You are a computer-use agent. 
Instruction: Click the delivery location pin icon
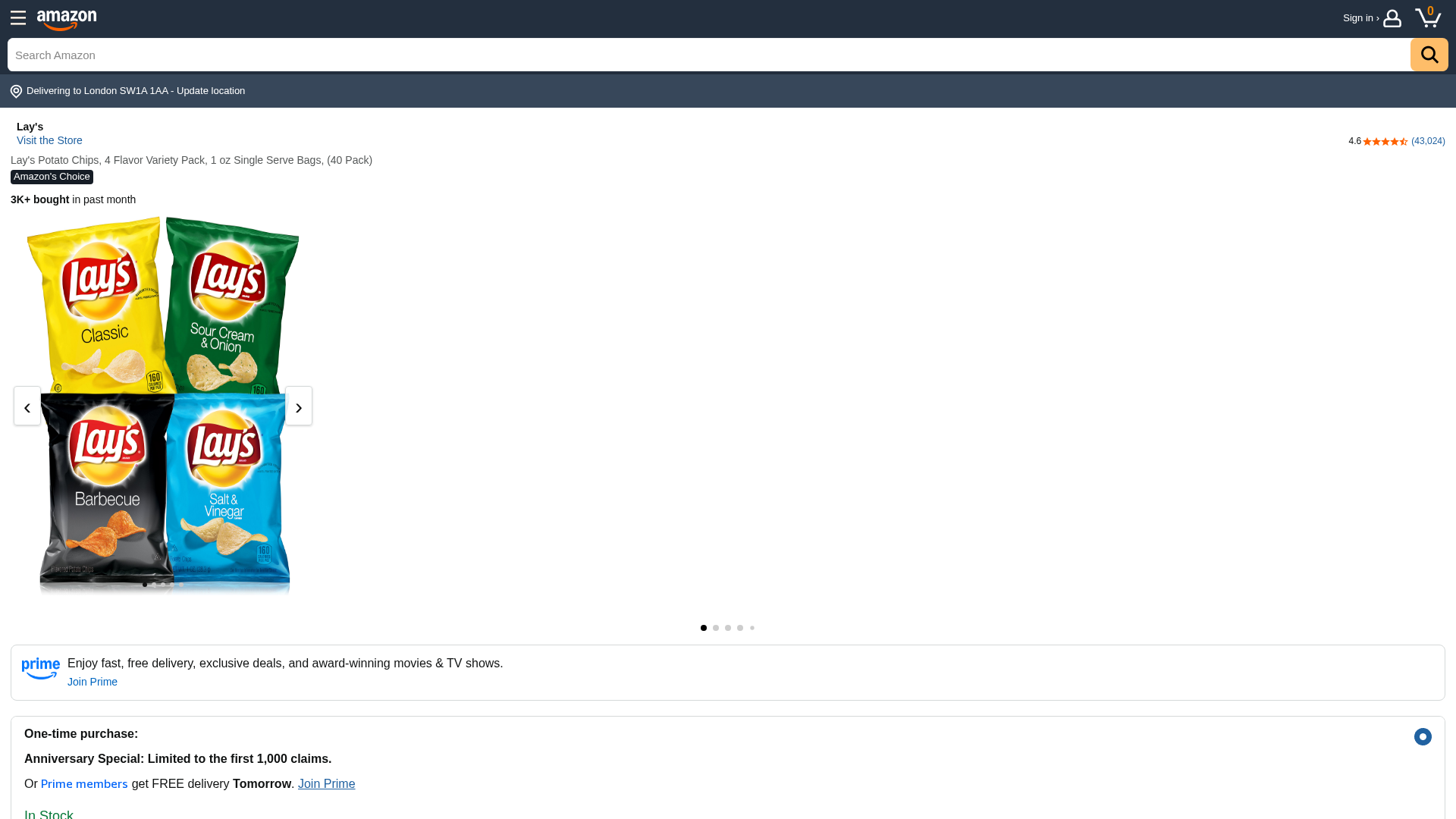[16, 91]
